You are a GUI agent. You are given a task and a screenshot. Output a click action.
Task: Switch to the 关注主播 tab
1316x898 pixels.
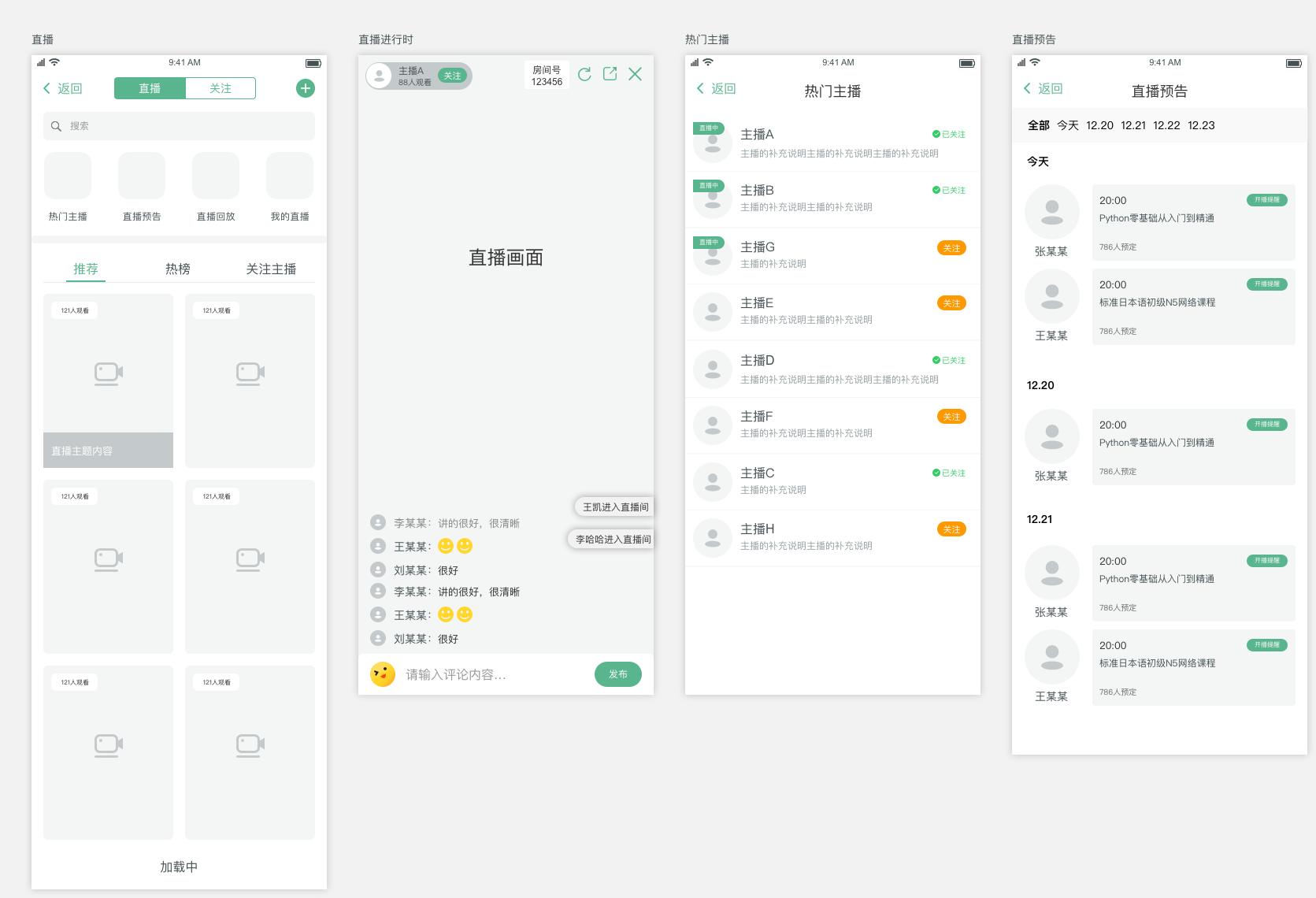click(271, 269)
